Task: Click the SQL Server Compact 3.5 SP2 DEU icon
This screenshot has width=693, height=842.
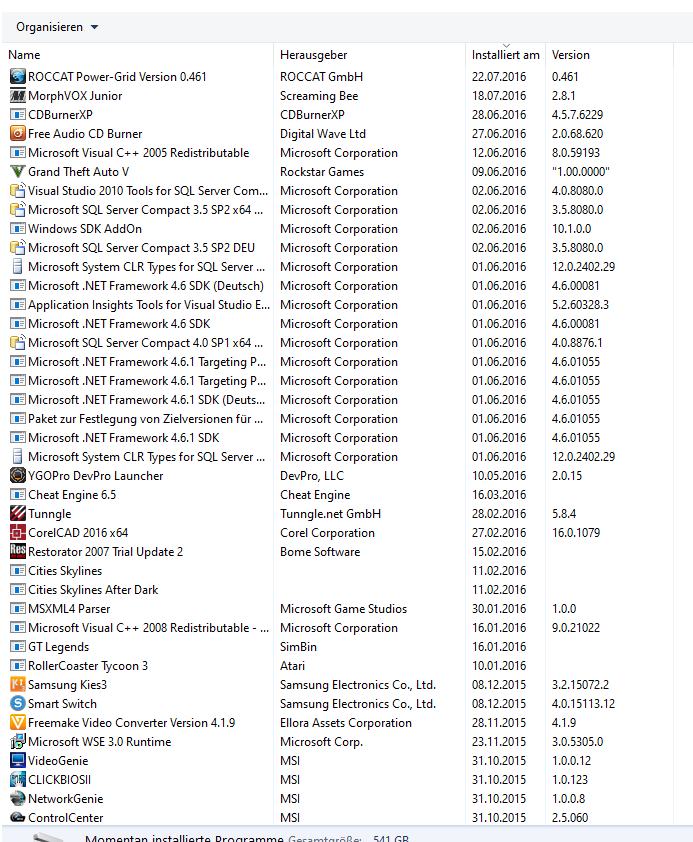Action: coord(18,248)
